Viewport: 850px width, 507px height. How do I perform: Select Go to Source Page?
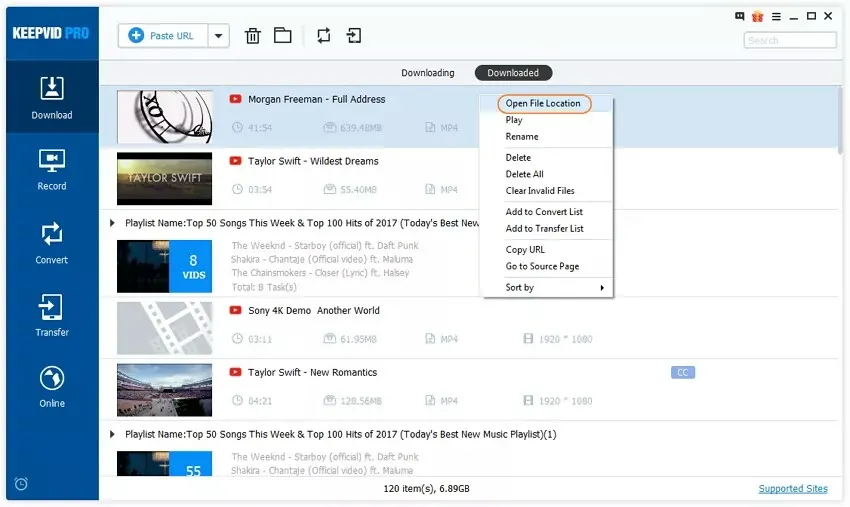(x=548, y=266)
